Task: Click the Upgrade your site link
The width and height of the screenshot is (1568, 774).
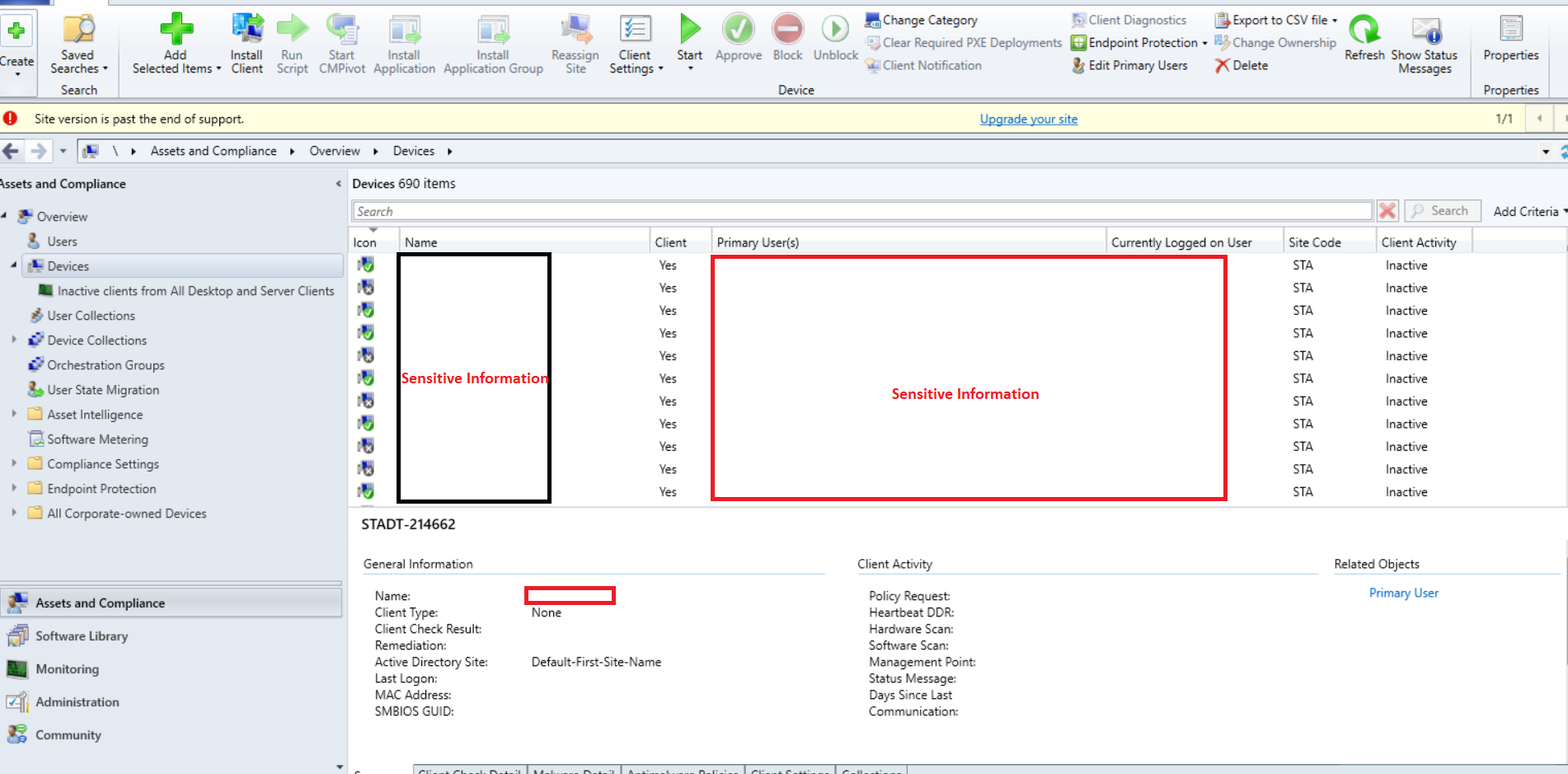Action: click(1028, 119)
